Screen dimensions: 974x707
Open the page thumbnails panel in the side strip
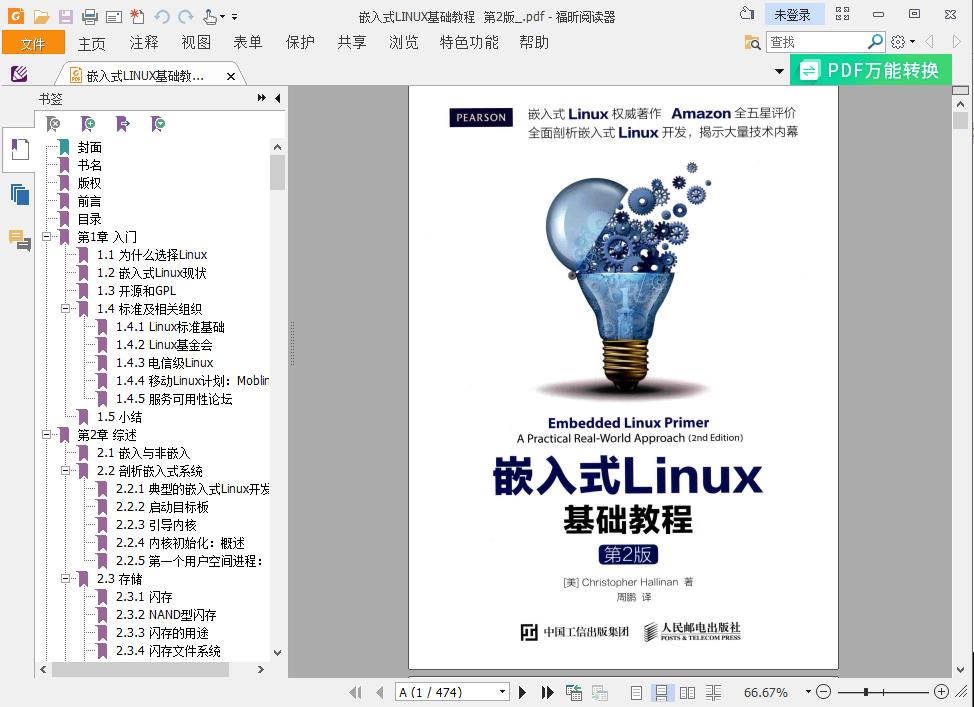[20, 194]
